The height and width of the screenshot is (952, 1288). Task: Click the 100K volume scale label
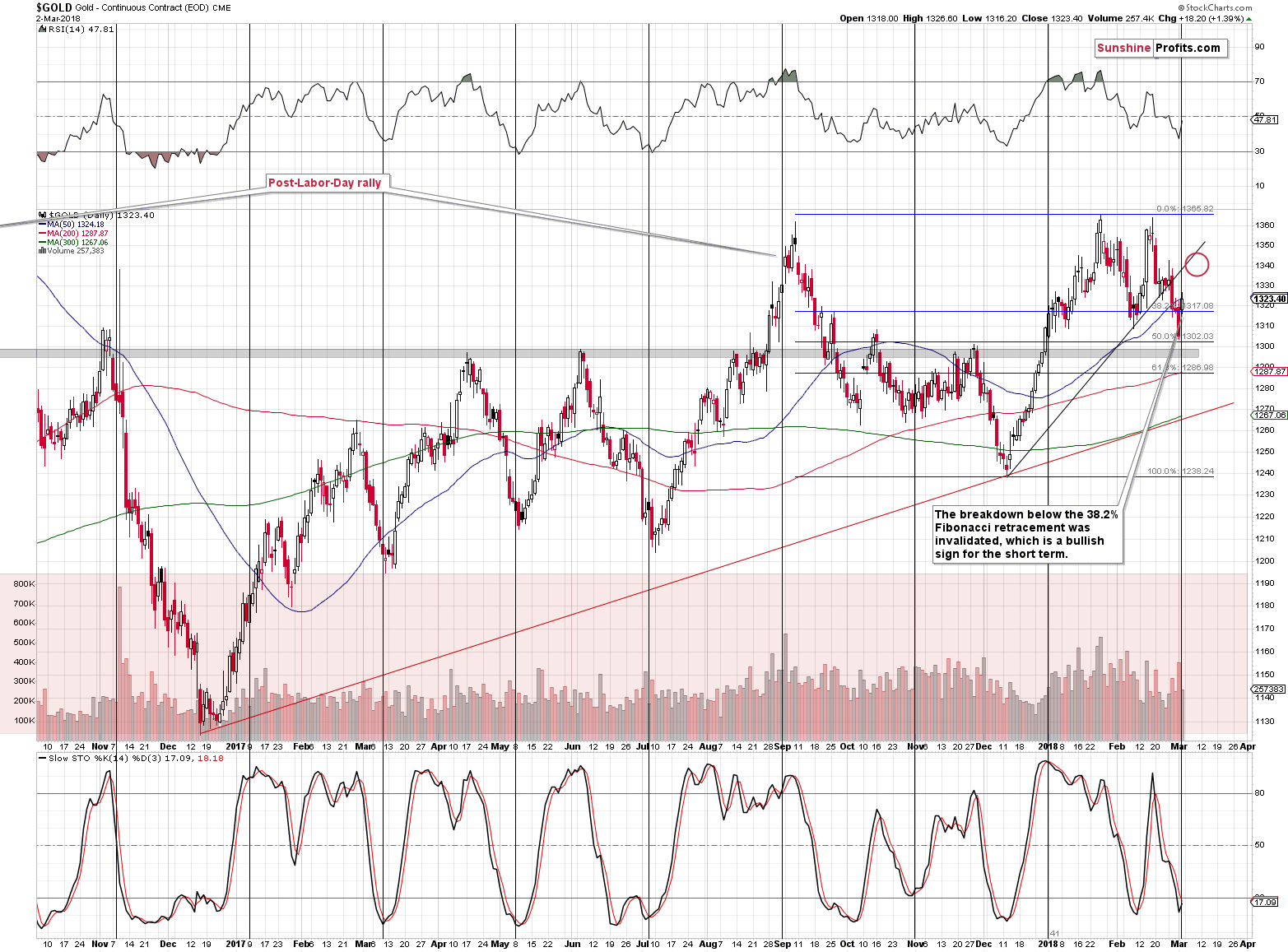[24, 720]
